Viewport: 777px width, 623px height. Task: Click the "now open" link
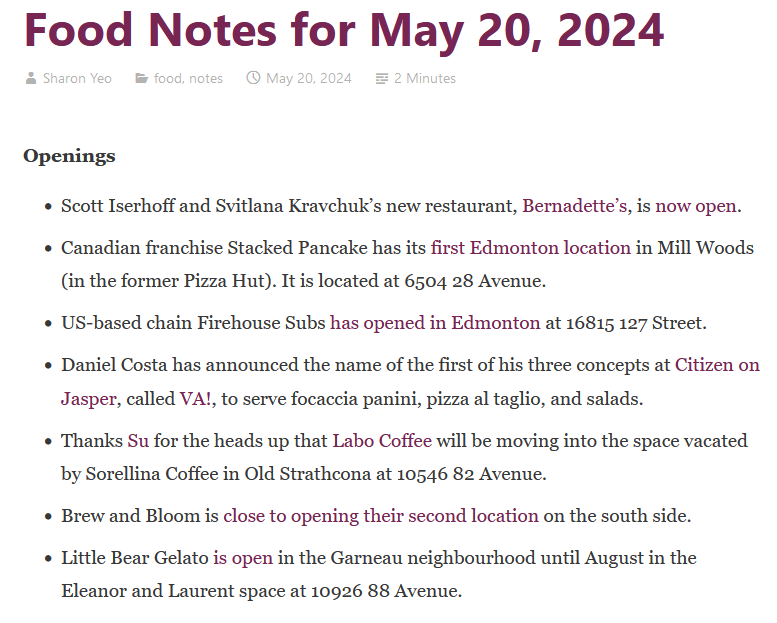coord(696,206)
